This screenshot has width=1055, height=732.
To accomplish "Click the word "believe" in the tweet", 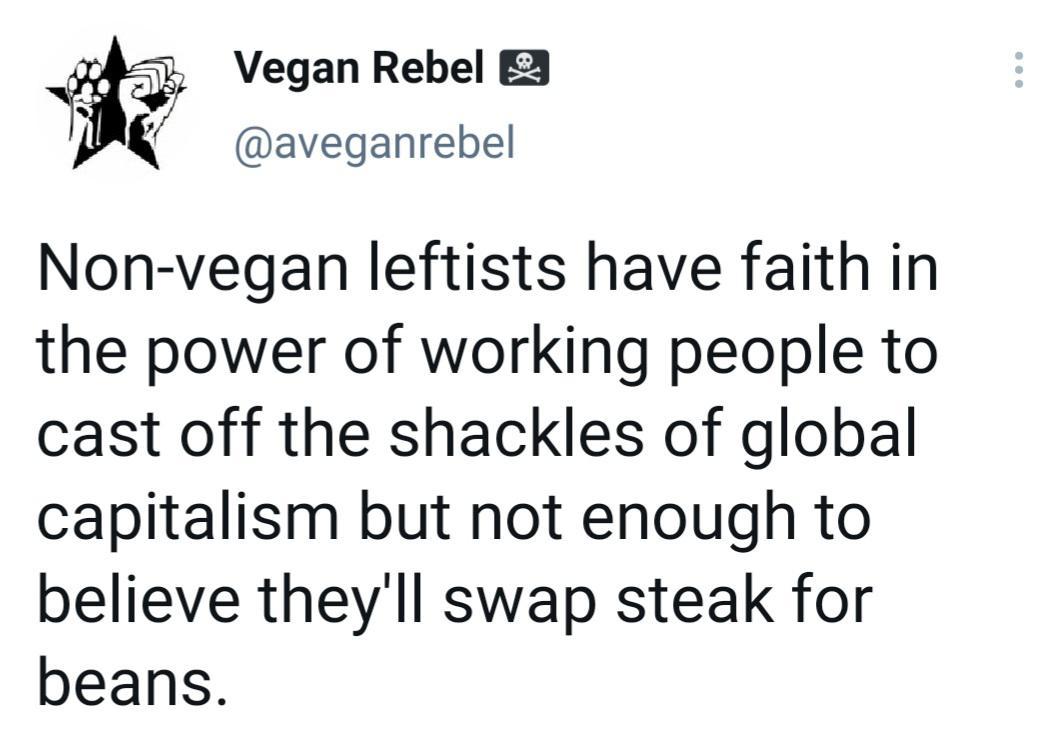I will click(x=139, y=599).
